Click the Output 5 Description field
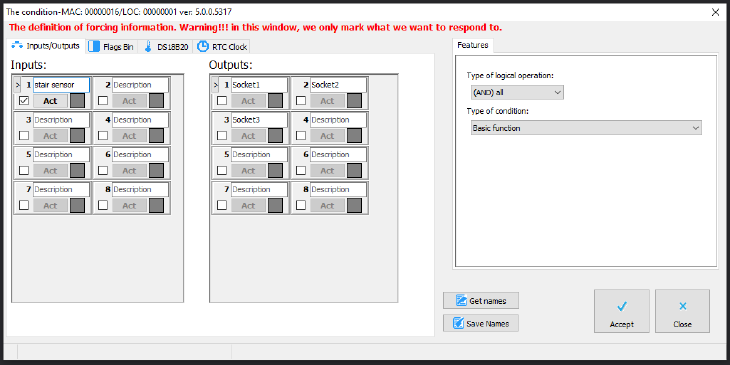The width and height of the screenshot is (730, 365). (259, 155)
